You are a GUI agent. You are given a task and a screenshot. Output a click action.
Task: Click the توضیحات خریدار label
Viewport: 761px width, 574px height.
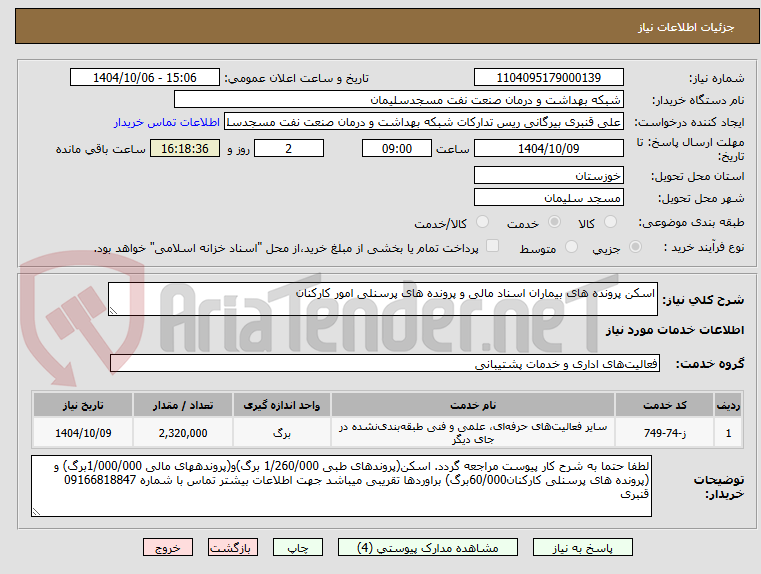click(718, 487)
